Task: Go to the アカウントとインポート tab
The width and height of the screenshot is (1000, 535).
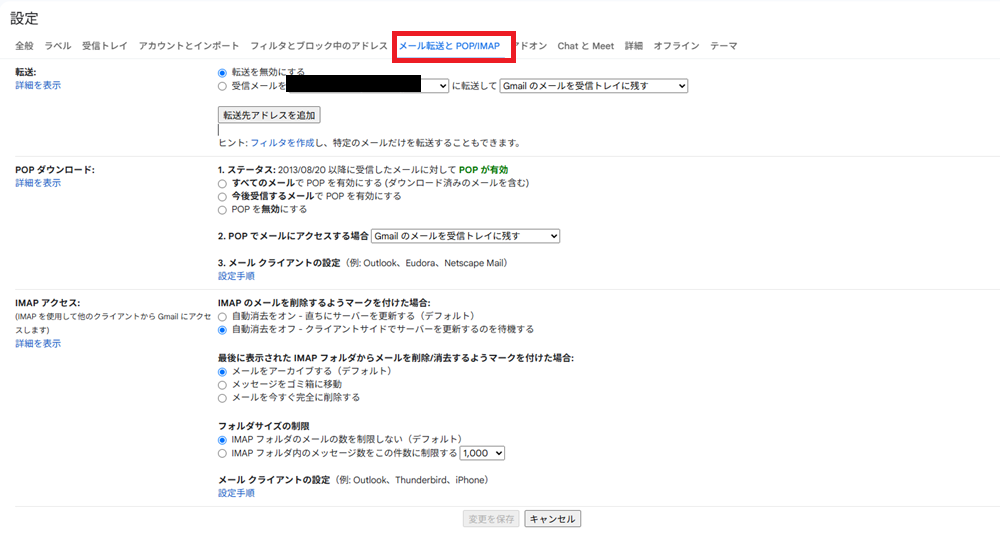Action: pyautogui.click(x=189, y=46)
